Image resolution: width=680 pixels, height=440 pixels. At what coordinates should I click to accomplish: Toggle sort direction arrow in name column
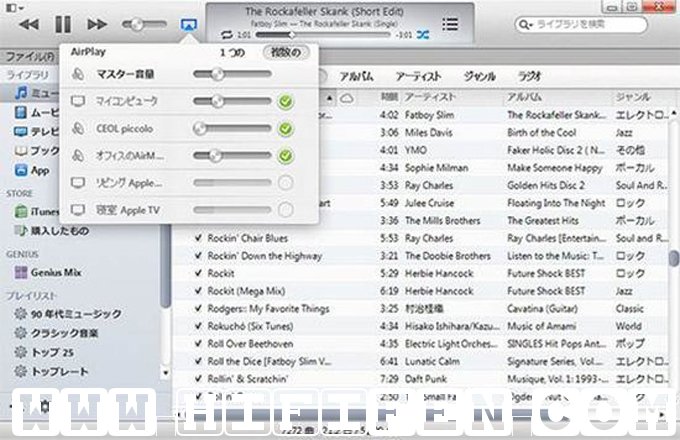[x=330, y=98]
